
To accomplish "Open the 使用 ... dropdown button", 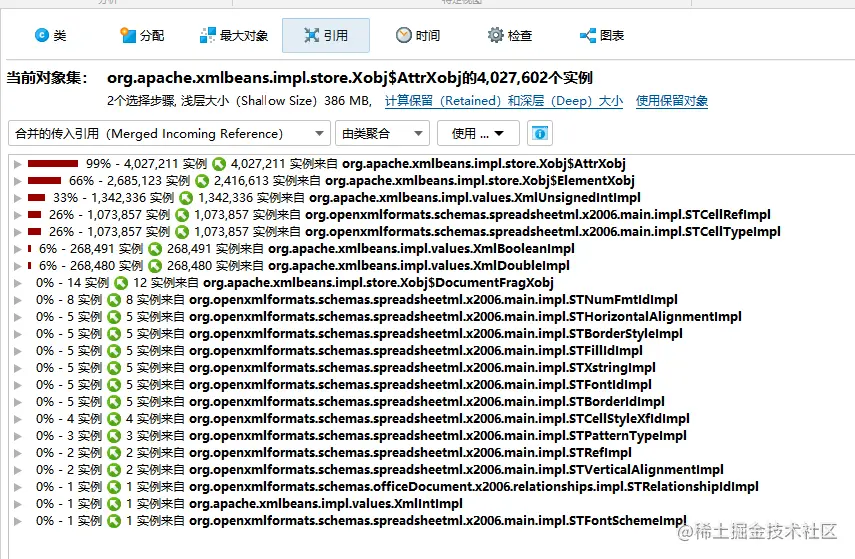I will (x=478, y=134).
